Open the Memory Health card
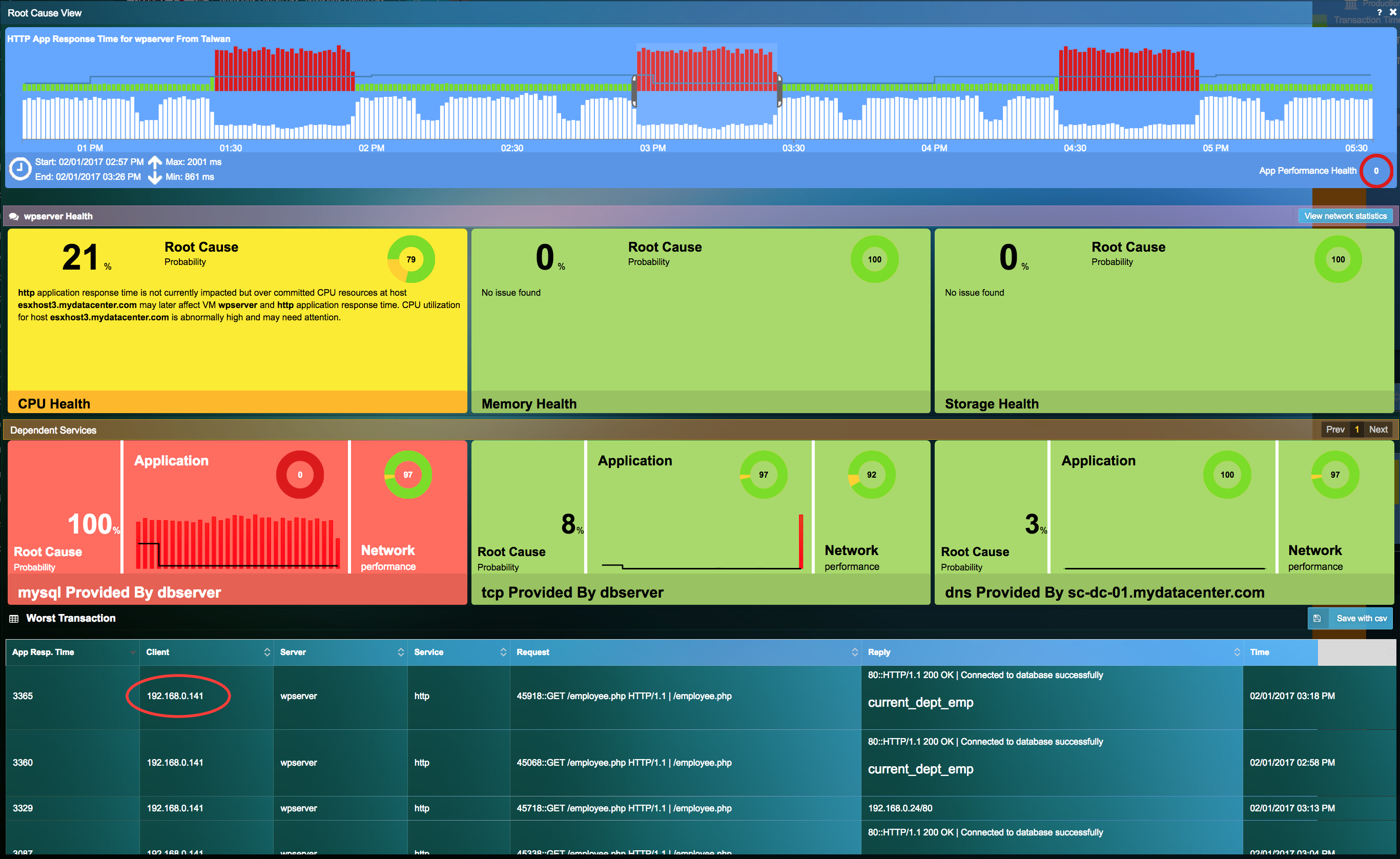The width and height of the screenshot is (1400, 859). (701, 320)
